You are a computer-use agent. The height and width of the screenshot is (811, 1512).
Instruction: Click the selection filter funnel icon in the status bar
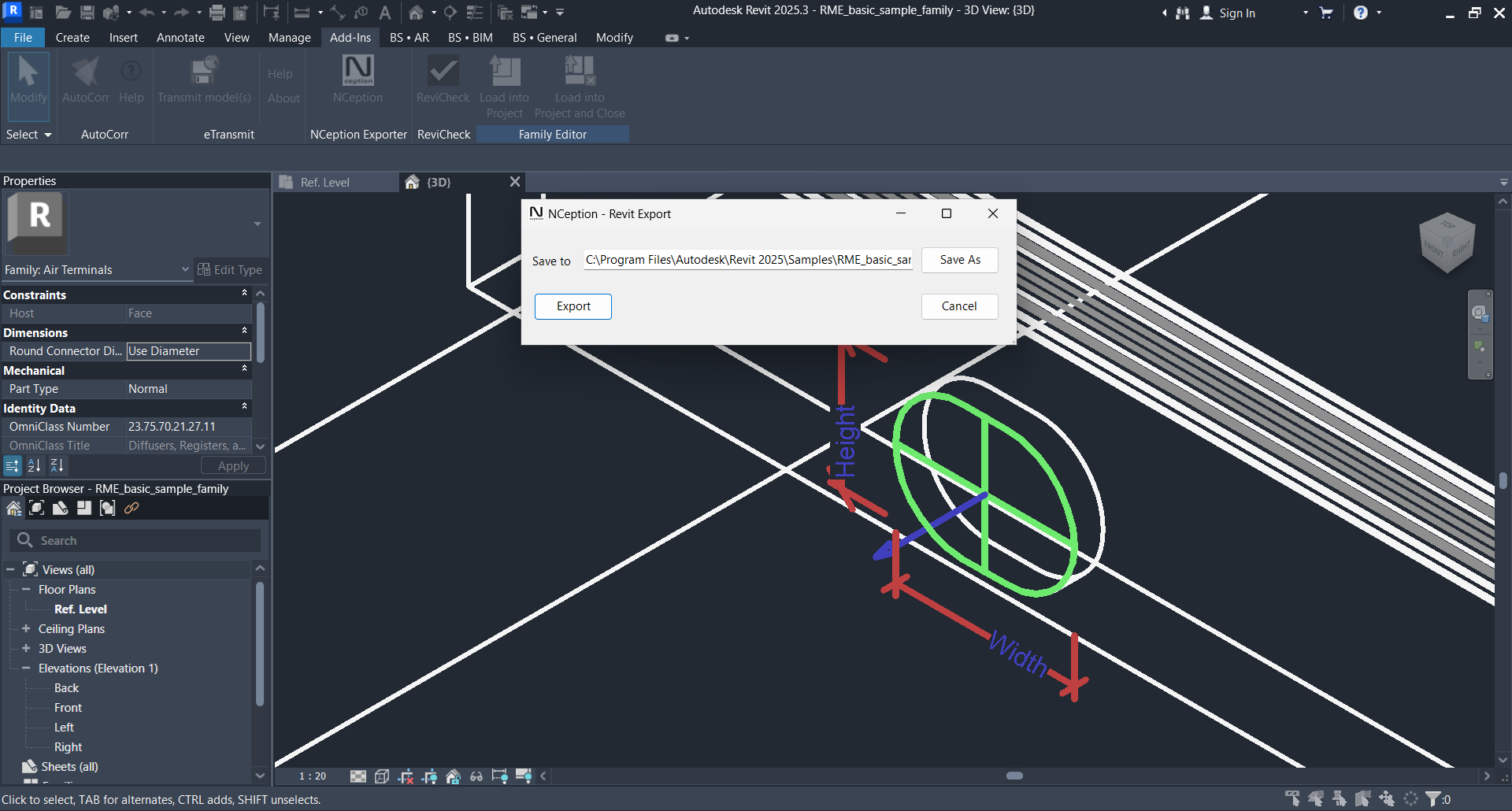click(1433, 798)
